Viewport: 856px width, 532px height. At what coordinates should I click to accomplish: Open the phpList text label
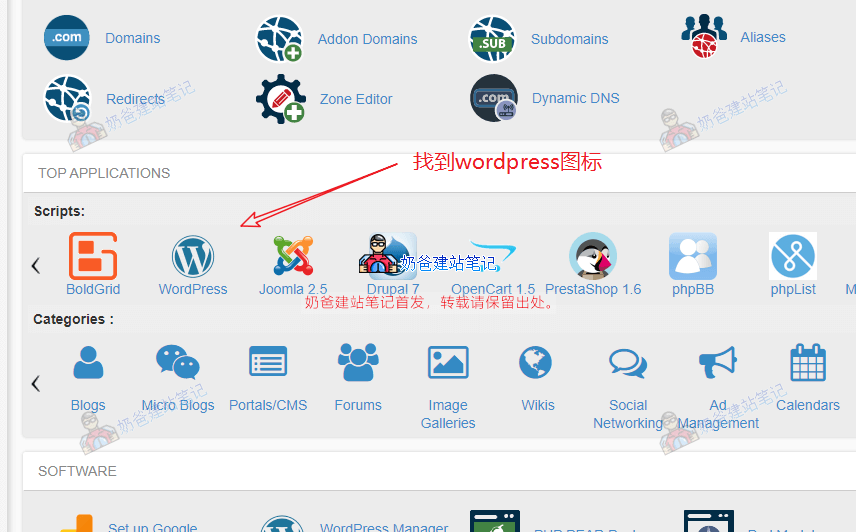pyautogui.click(x=793, y=289)
